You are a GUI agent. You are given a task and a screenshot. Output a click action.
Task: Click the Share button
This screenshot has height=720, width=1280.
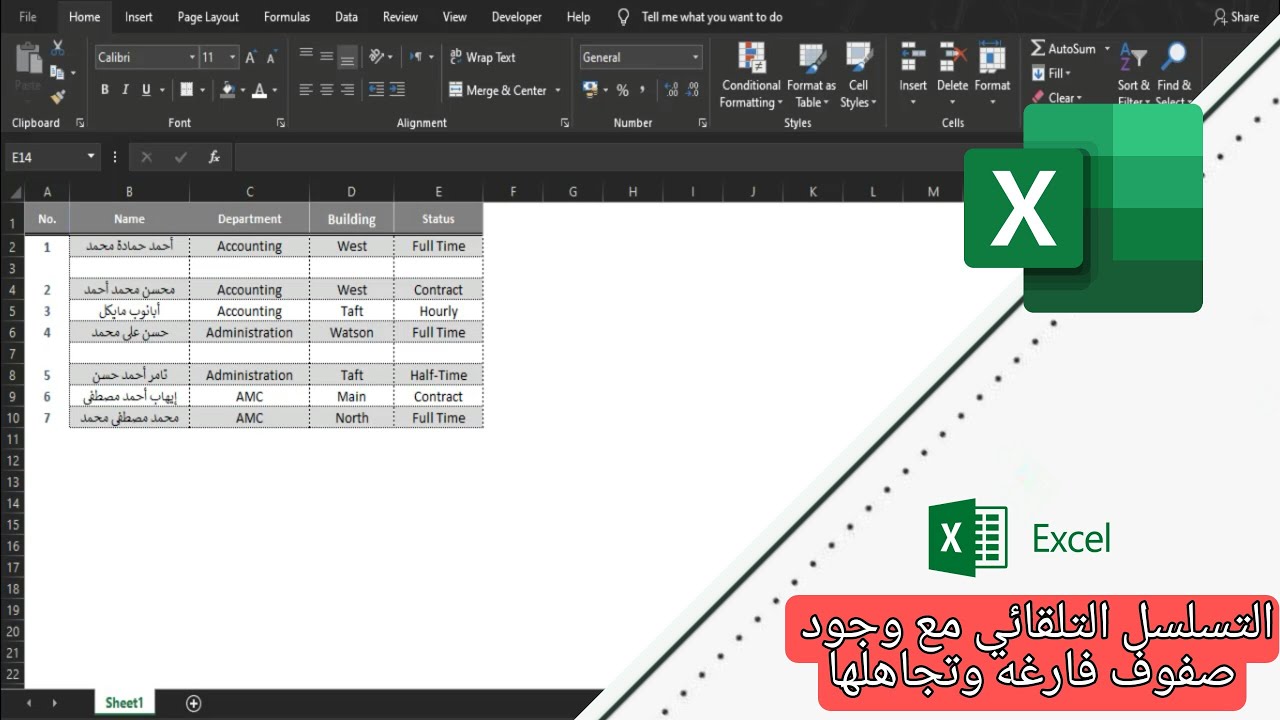1236,17
